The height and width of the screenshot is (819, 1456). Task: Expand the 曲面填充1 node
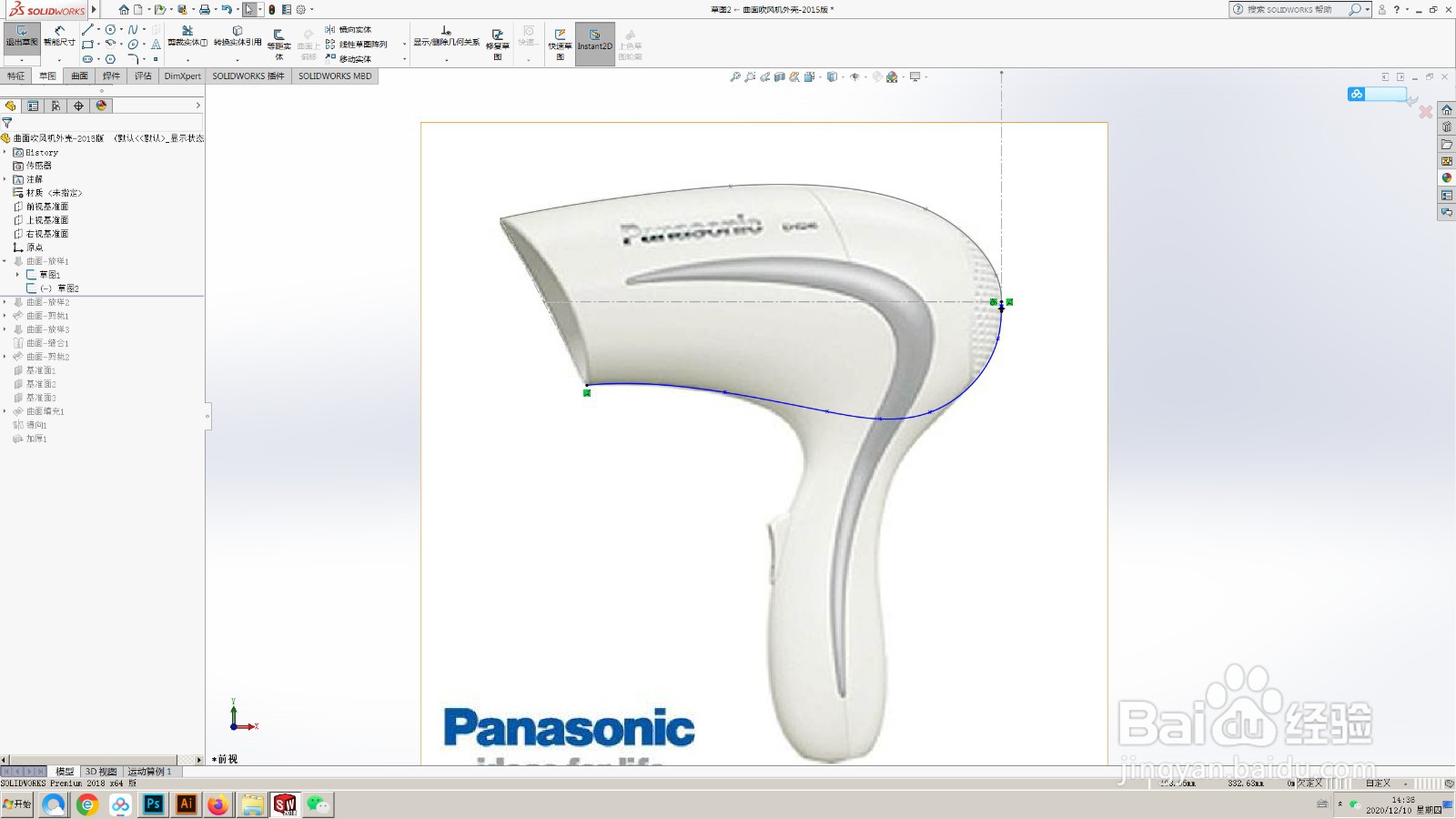[x=5, y=411]
